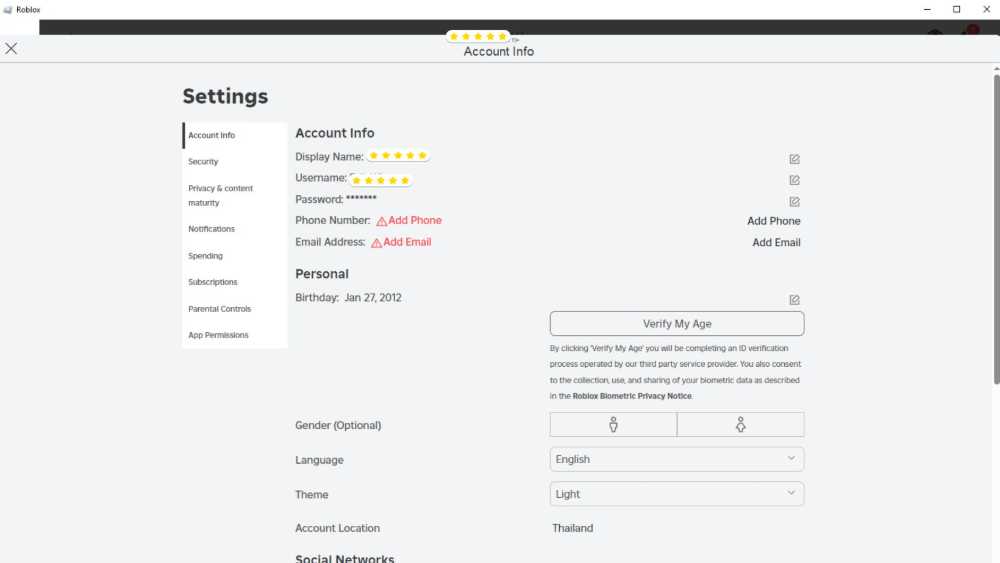The image size is (1000, 563).
Task: Click the warning triangle beside Add Phone
Action: point(381,221)
